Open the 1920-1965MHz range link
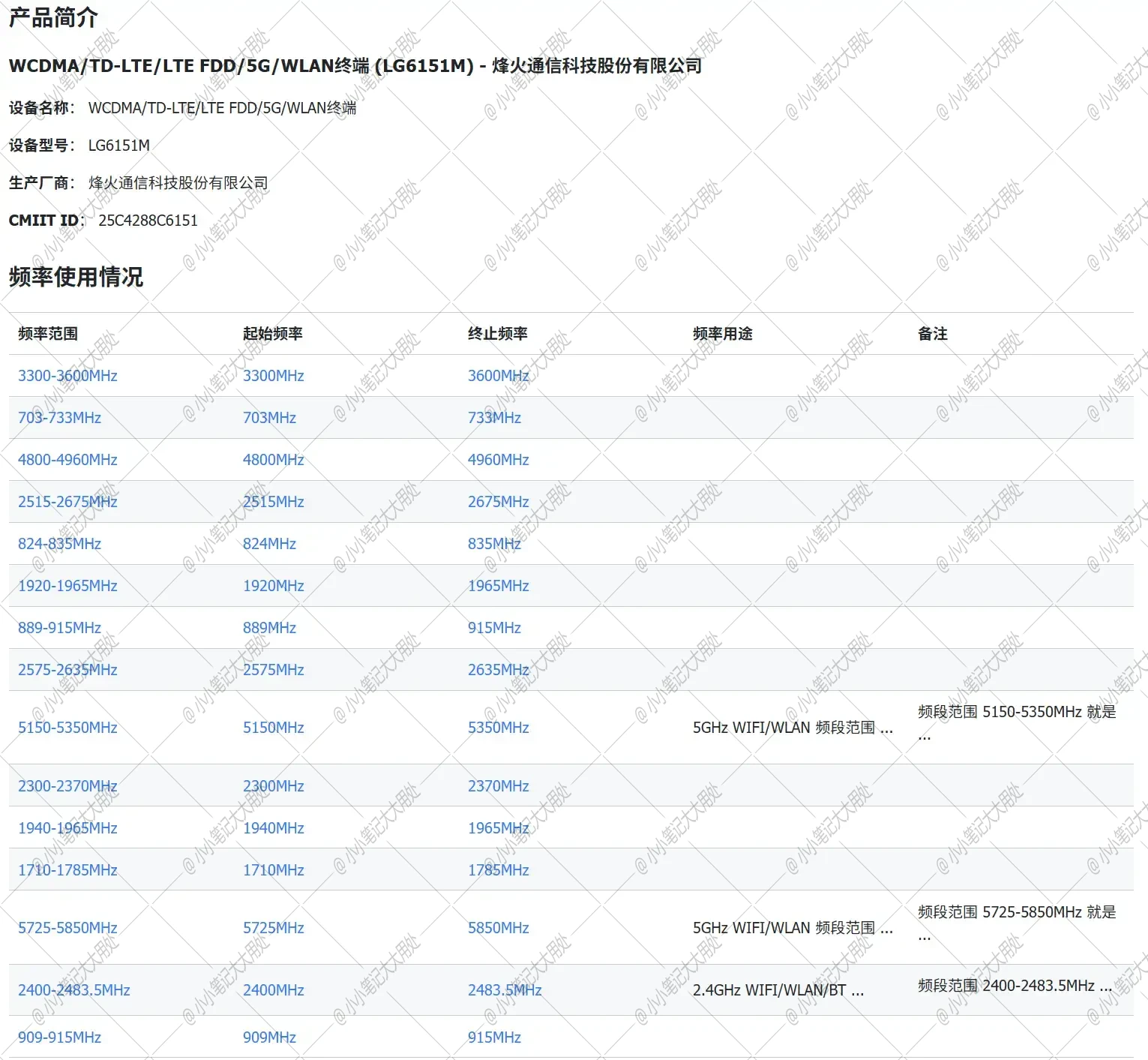 click(x=67, y=586)
